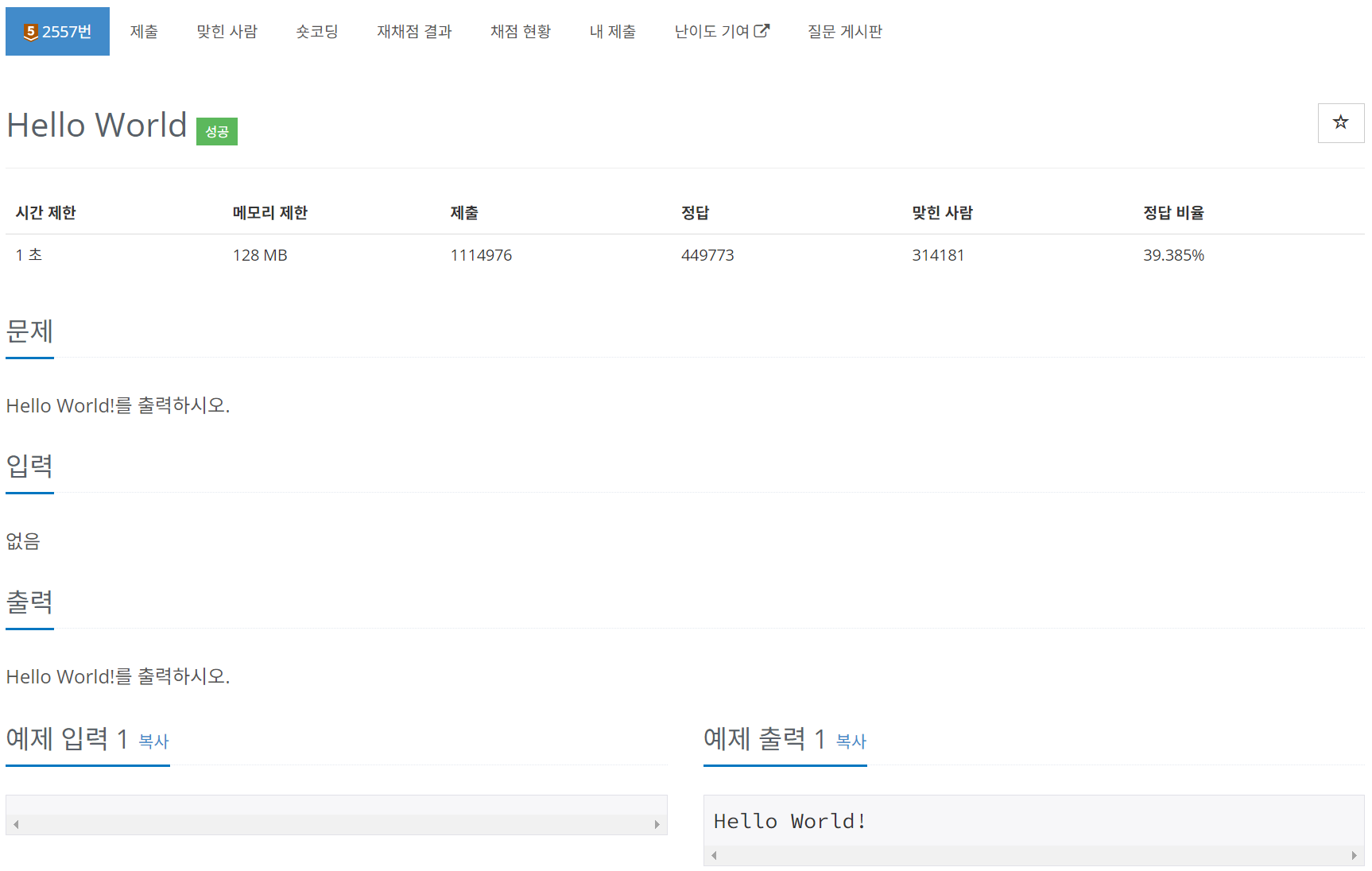Click the 예제 입력 1 heading
The image size is (1372, 871).
coord(67,738)
